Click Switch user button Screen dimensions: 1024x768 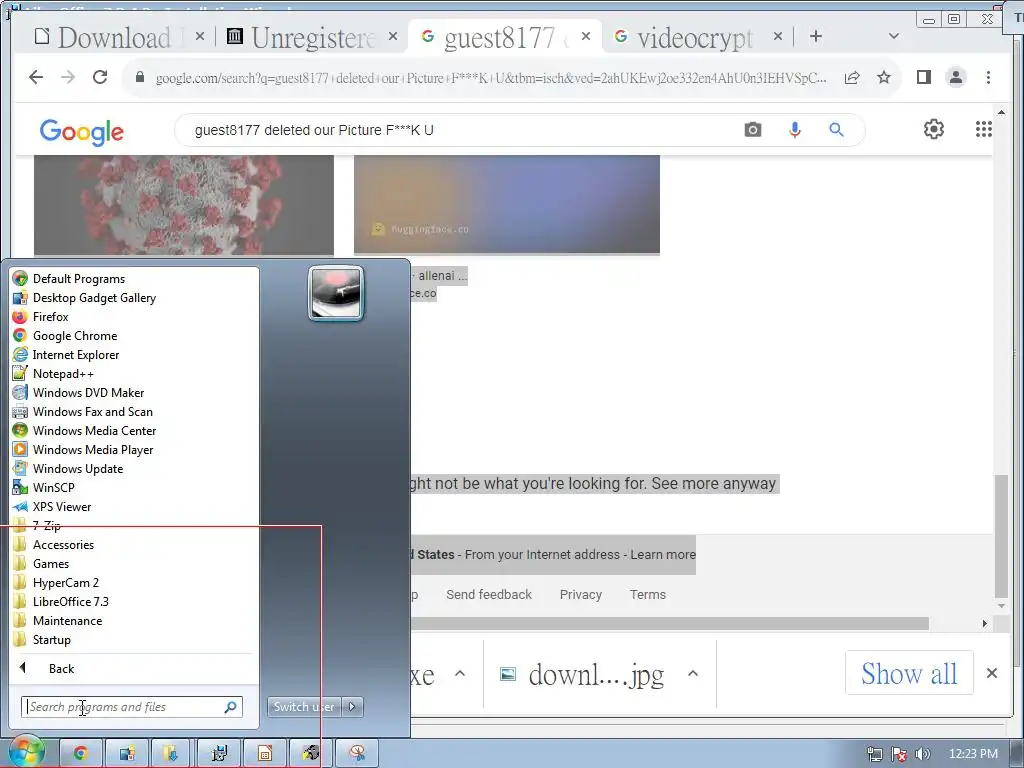[304, 707]
